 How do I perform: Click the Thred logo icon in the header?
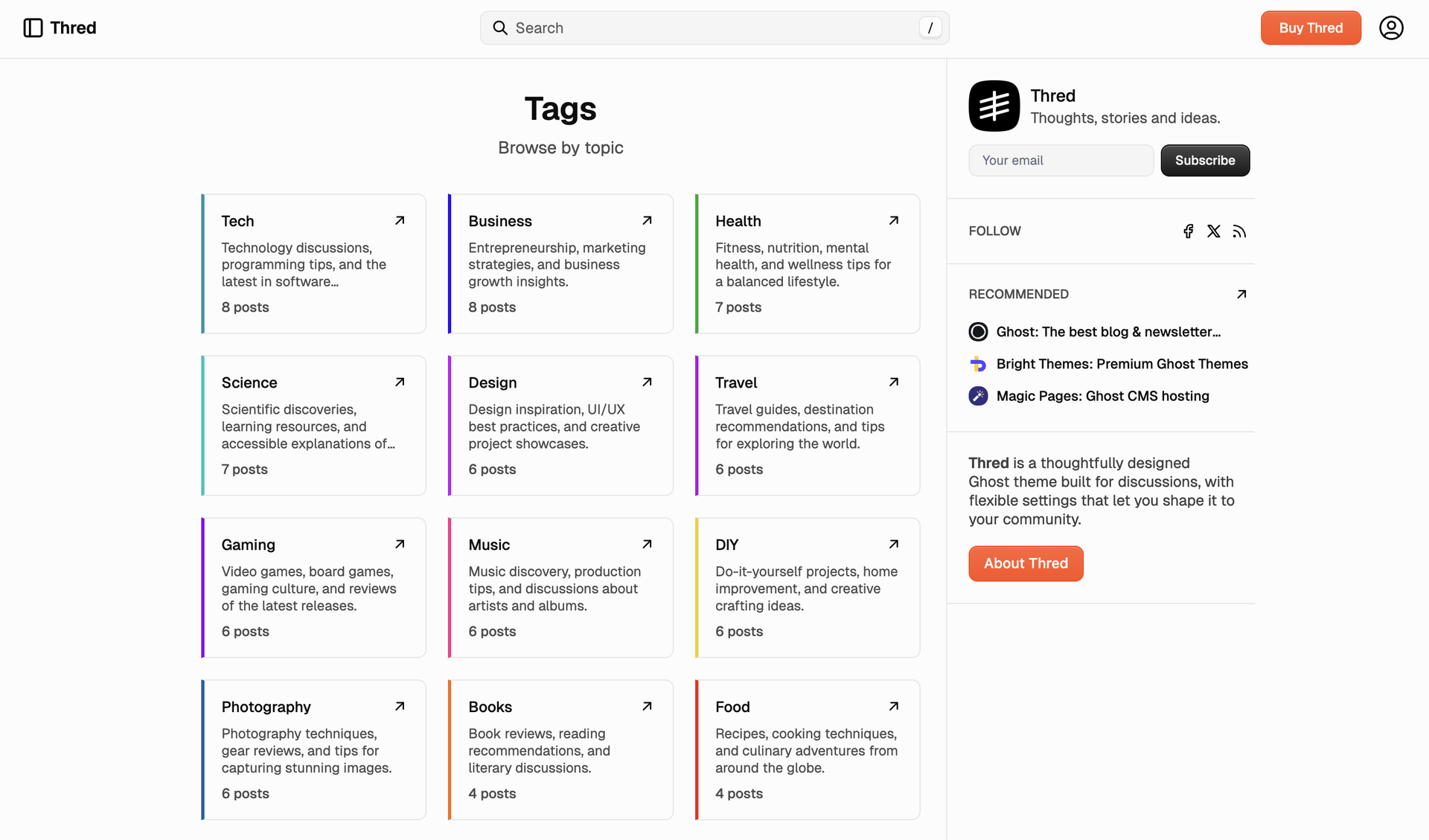(x=32, y=28)
